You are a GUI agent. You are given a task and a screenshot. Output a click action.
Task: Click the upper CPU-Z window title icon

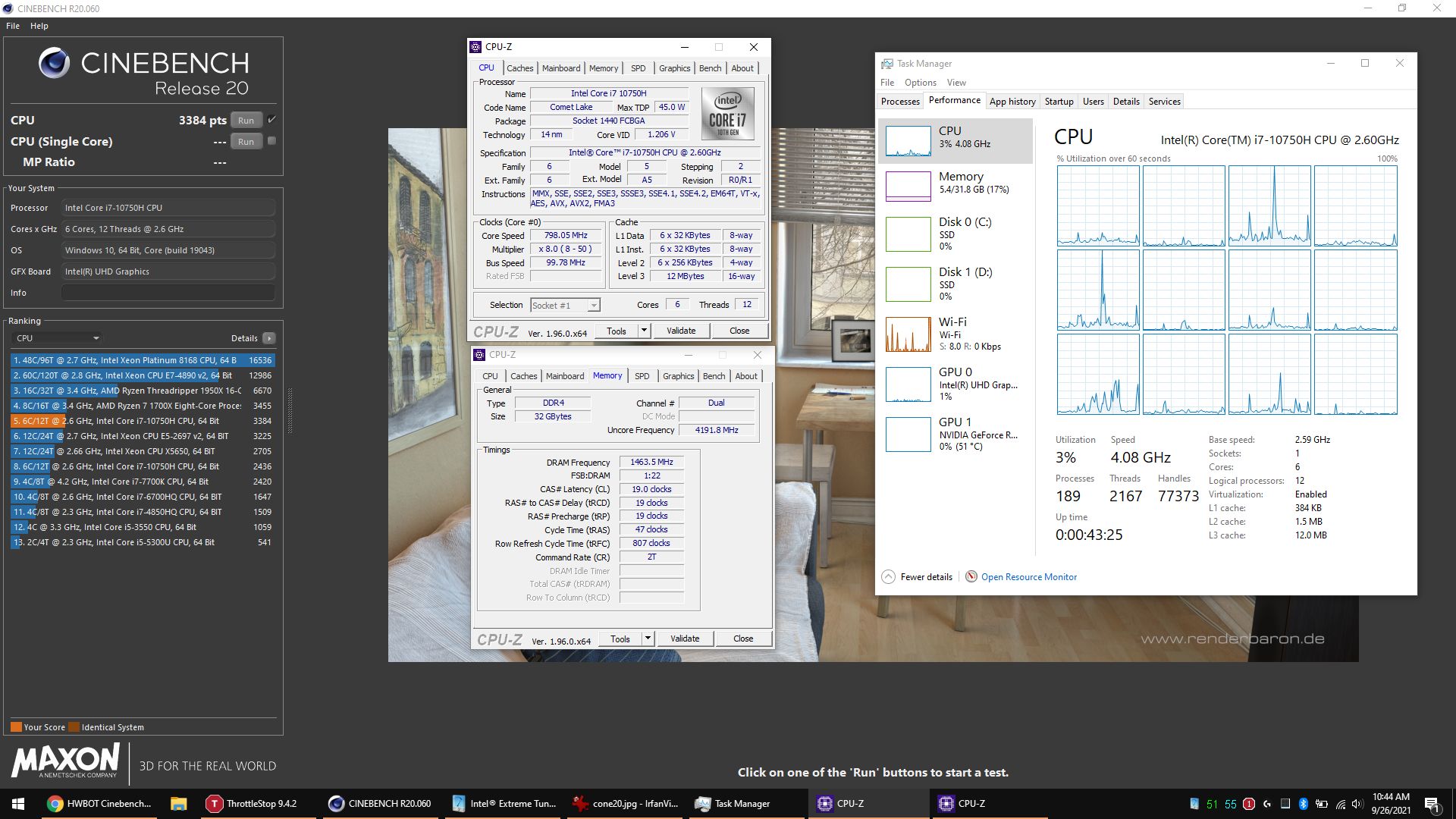pyautogui.click(x=475, y=47)
